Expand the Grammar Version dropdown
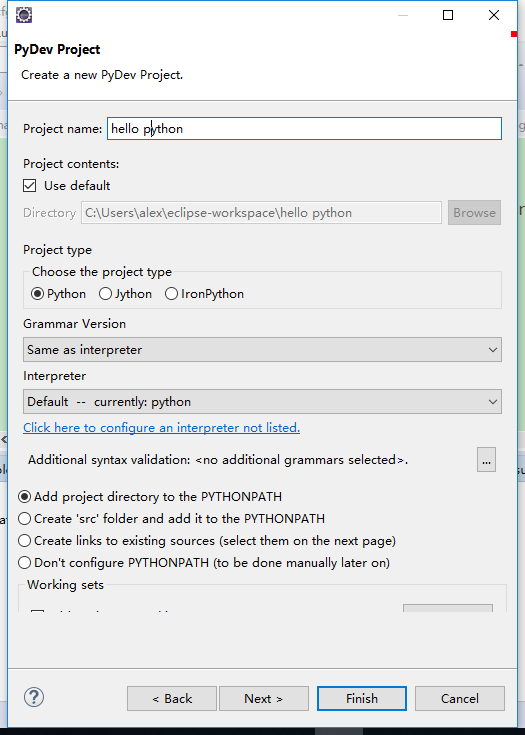This screenshot has width=525, height=735. (x=262, y=350)
